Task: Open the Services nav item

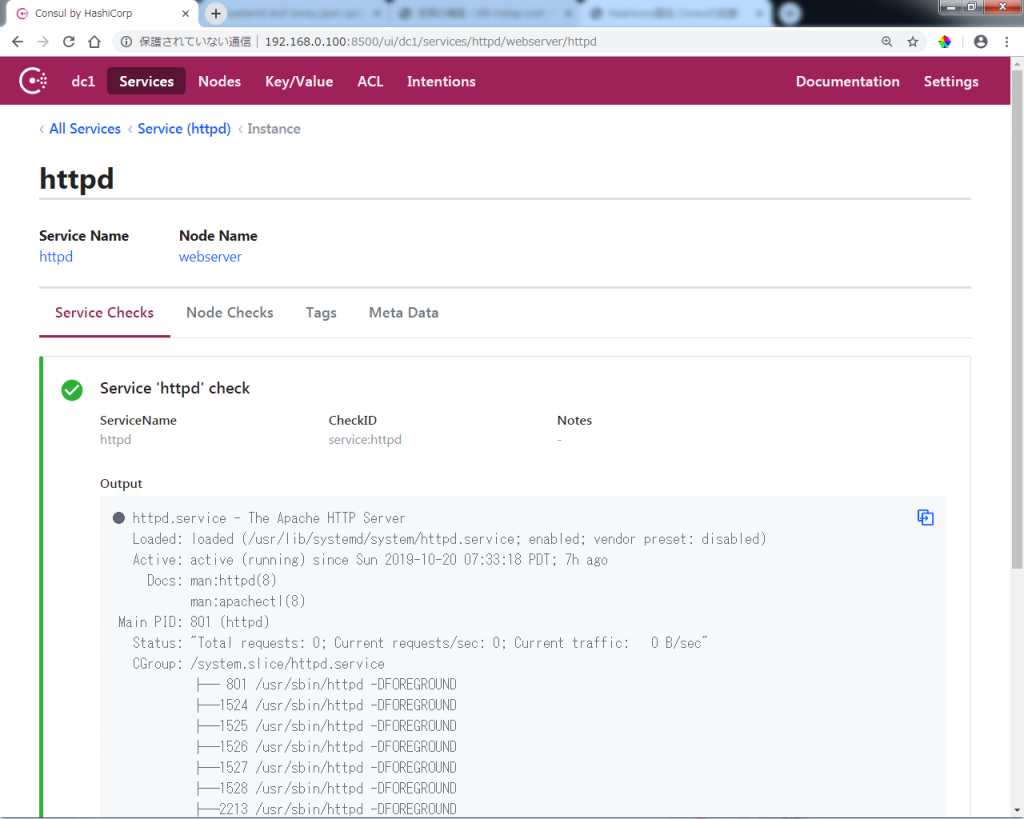Action: (146, 81)
